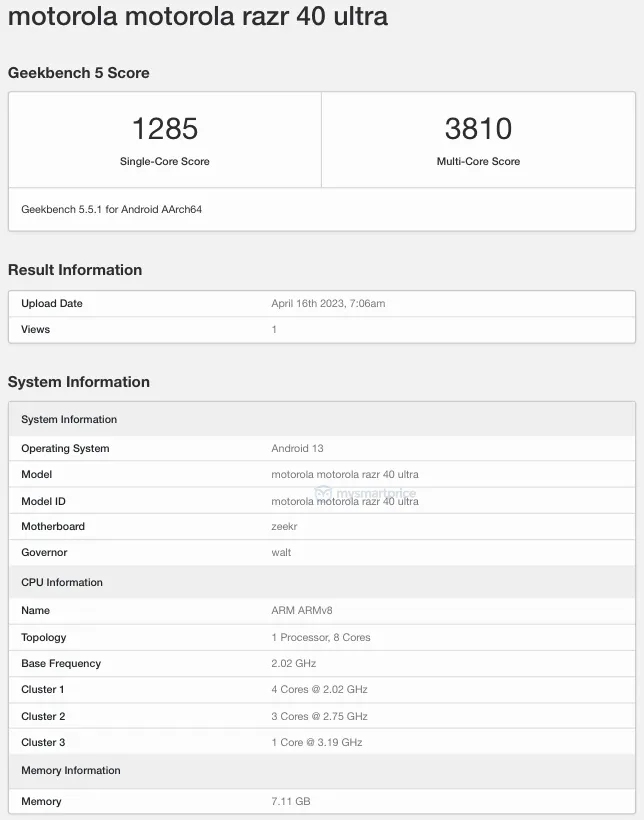This screenshot has height=820, width=644.
Task: Click the Views row label
Action: pos(35,330)
